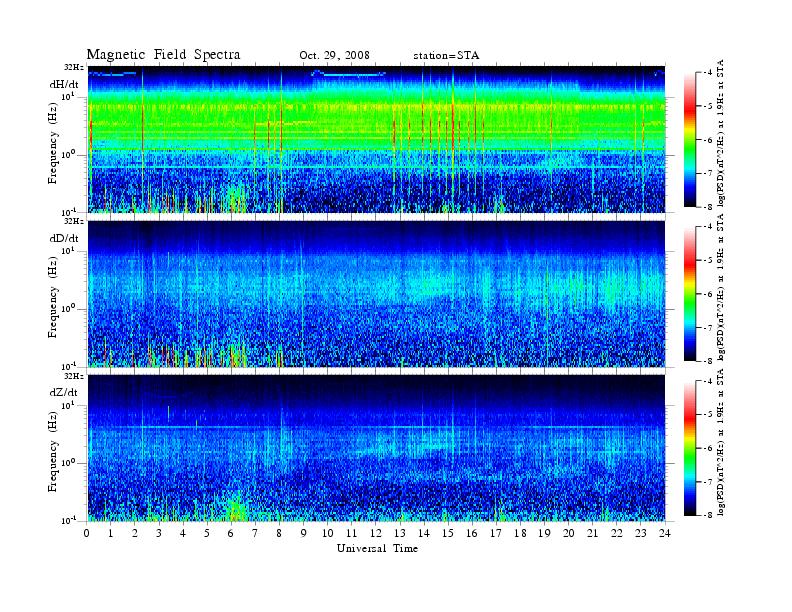Click the "station=STA" label
This screenshot has height=612, width=792.
coord(446,56)
